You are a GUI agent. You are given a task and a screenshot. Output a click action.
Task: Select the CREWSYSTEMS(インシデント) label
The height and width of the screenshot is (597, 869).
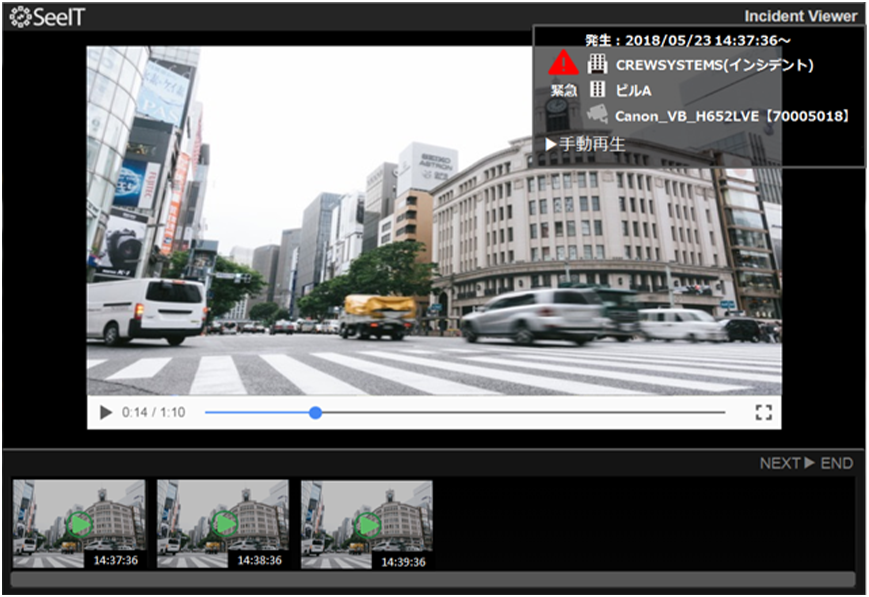(x=714, y=65)
